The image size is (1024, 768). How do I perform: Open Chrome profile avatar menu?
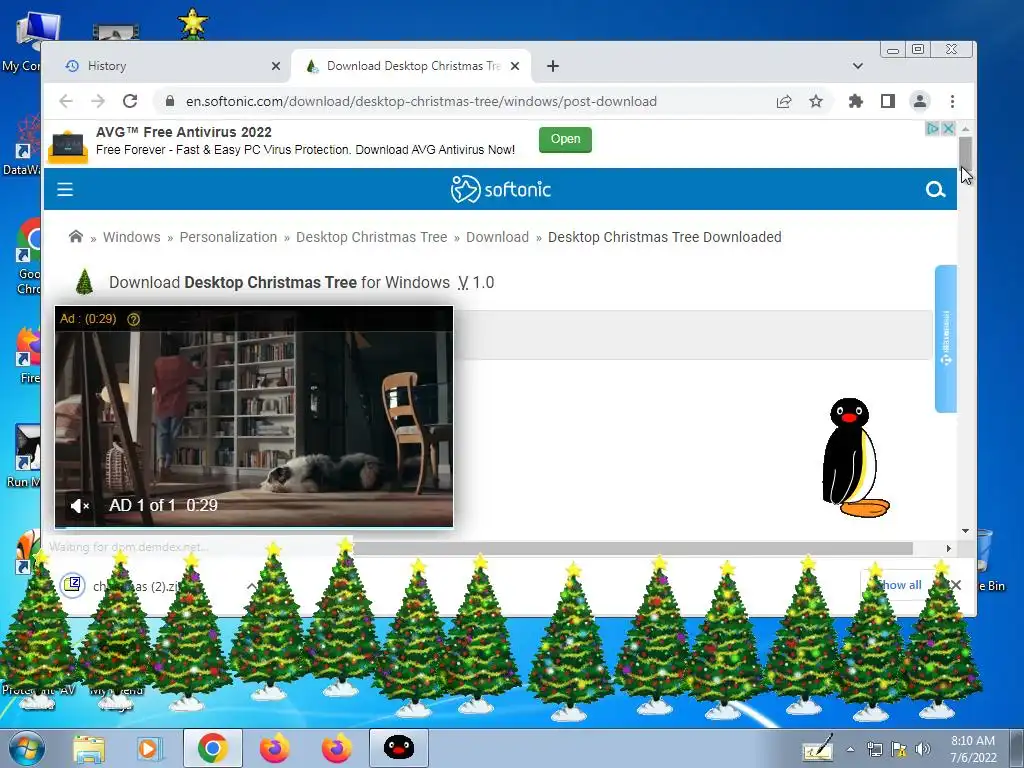click(x=920, y=101)
